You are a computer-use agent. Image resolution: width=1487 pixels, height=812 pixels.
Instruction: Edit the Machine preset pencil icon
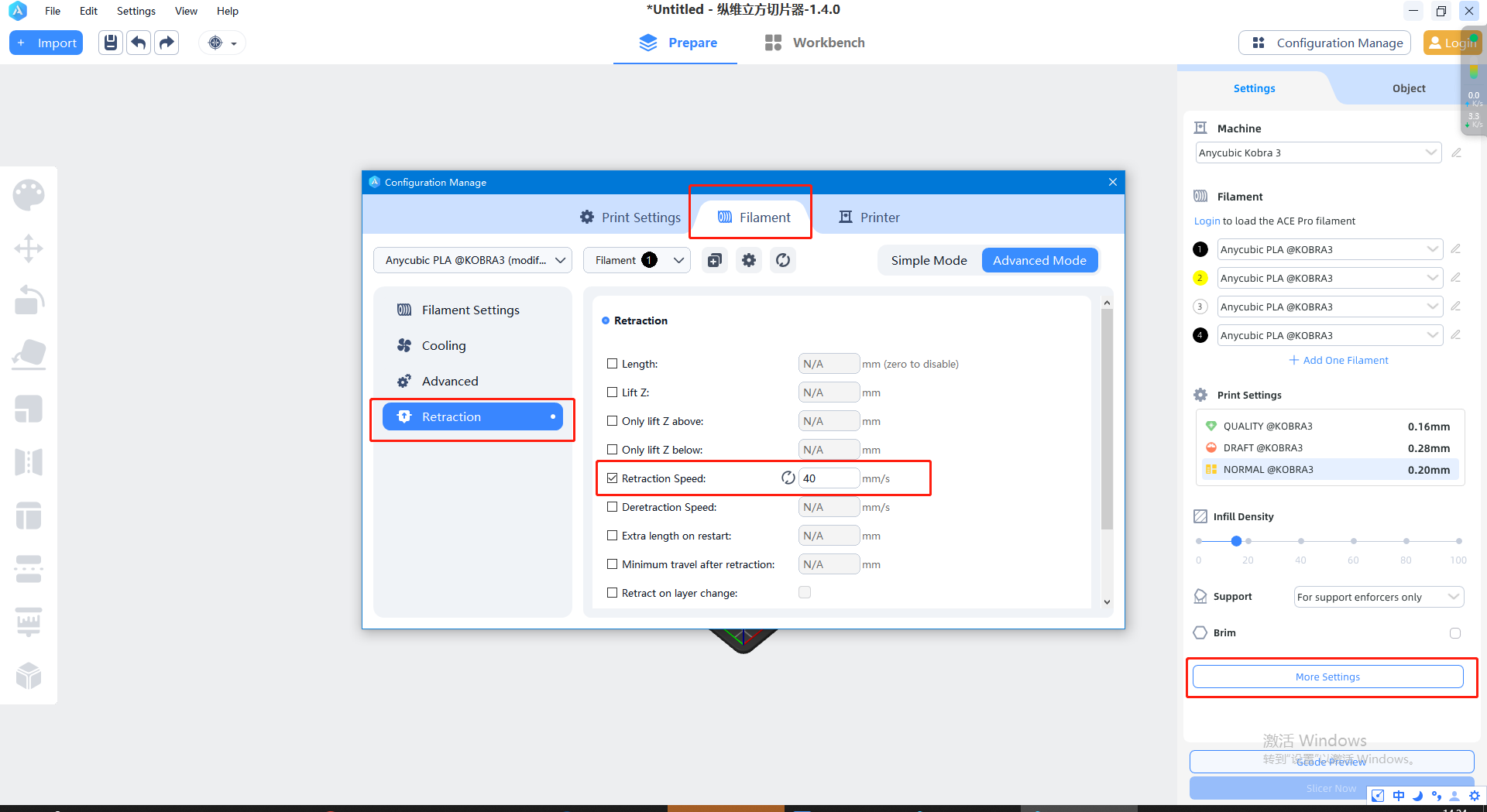click(1456, 152)
